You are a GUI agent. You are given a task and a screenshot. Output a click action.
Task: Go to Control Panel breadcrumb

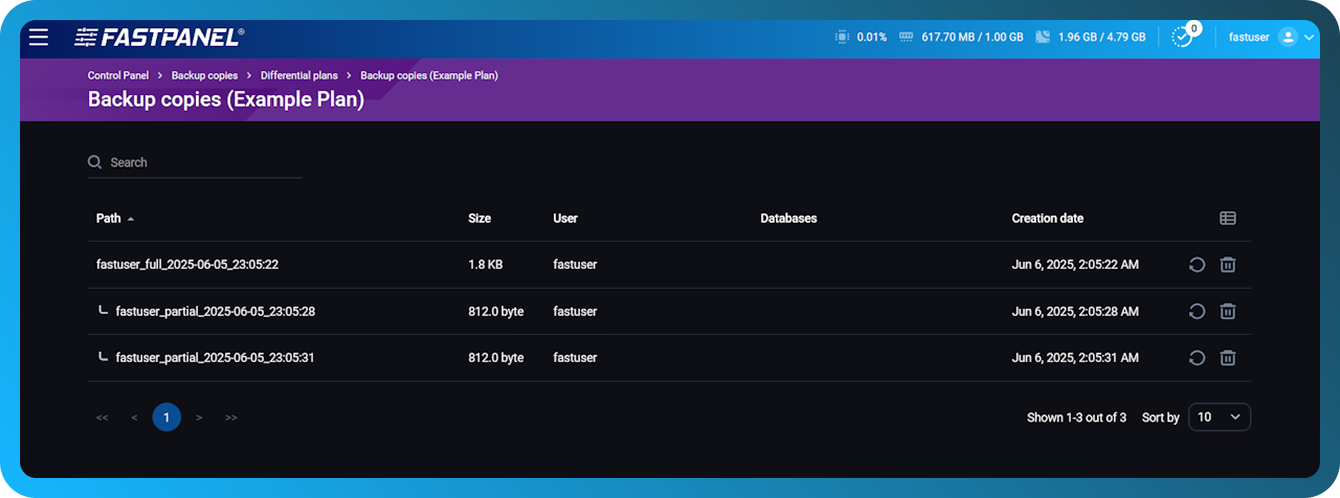[x=118, y=75]
